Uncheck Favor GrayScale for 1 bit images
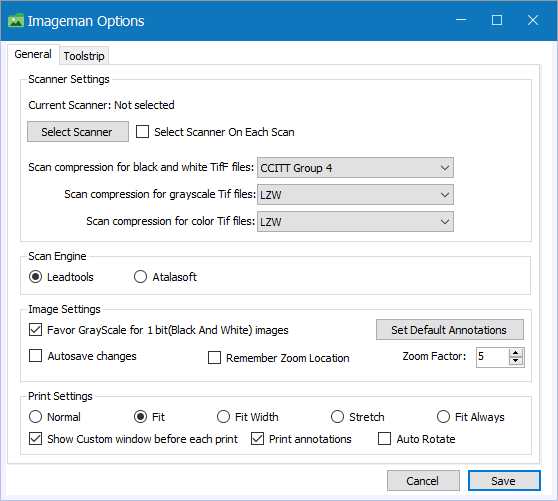 point(35,330)
